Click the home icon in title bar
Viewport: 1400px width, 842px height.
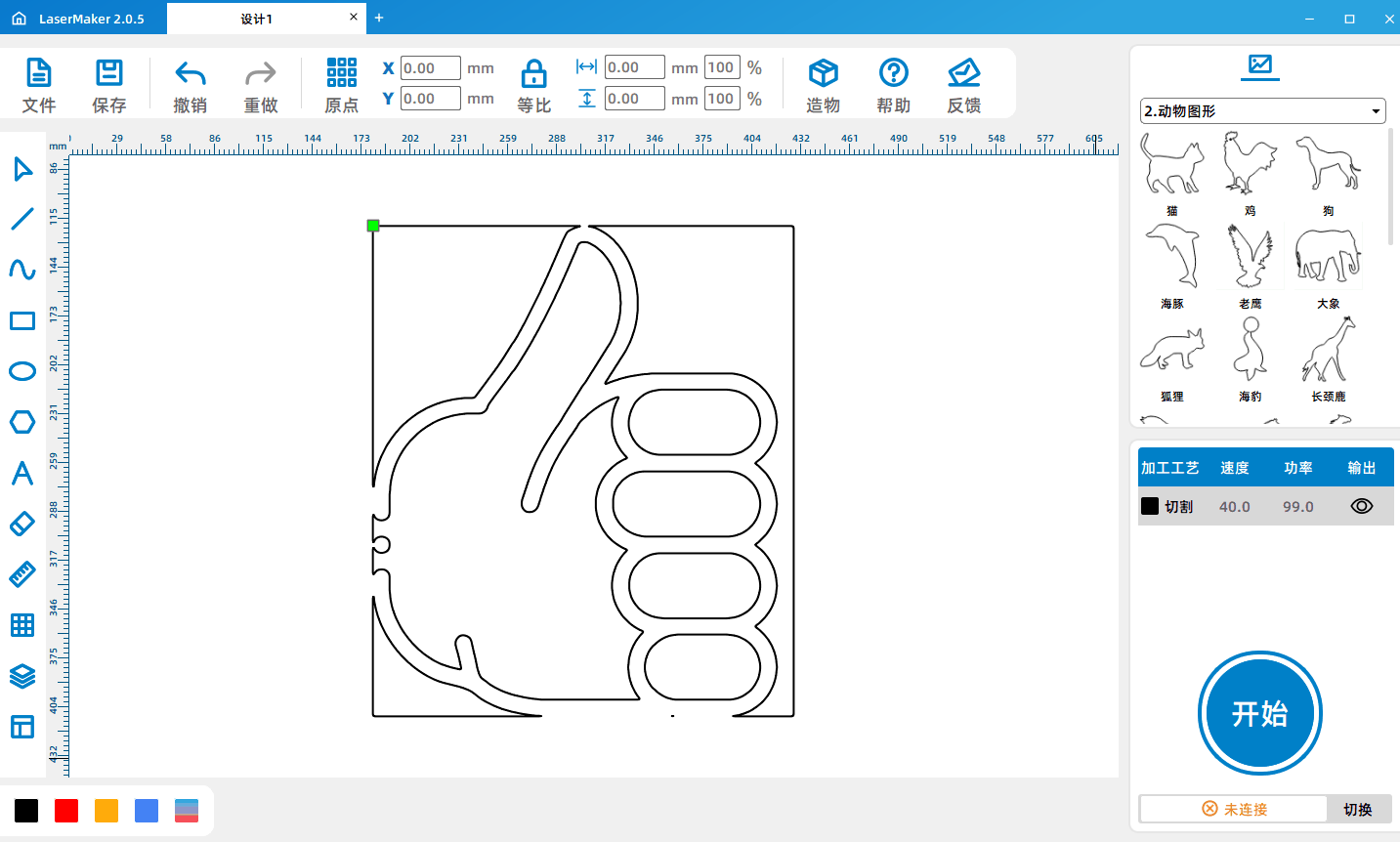tap(19, 19)
